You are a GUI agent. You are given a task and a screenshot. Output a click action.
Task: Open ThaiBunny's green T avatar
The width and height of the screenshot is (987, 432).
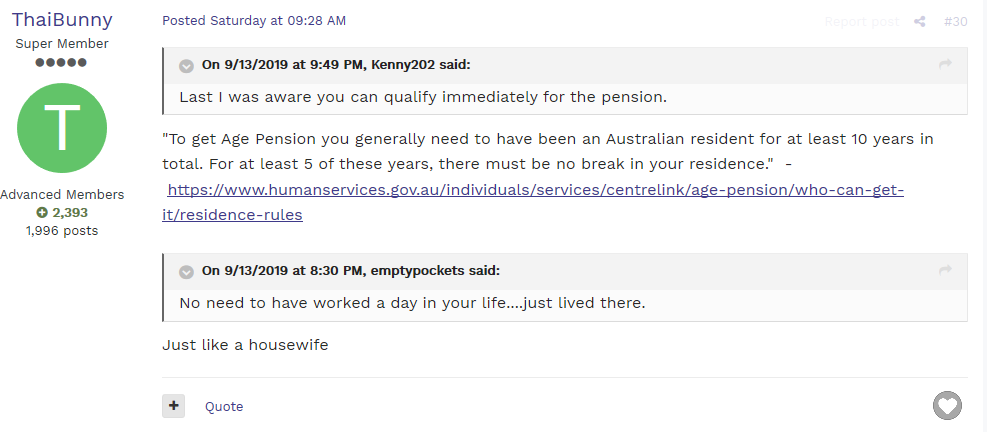pos(62,128)
